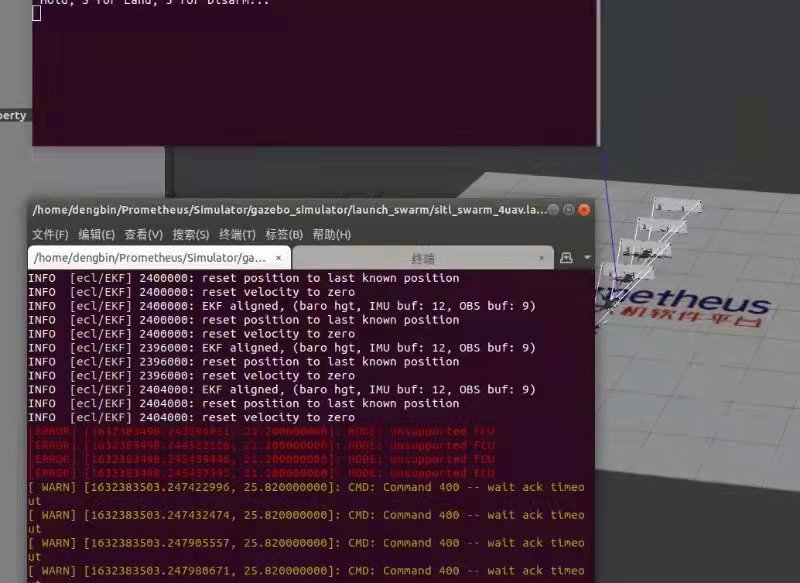Open the 搜索(S) menu
The width and height of the screenshot is (800, 583).
click(190, 235)
